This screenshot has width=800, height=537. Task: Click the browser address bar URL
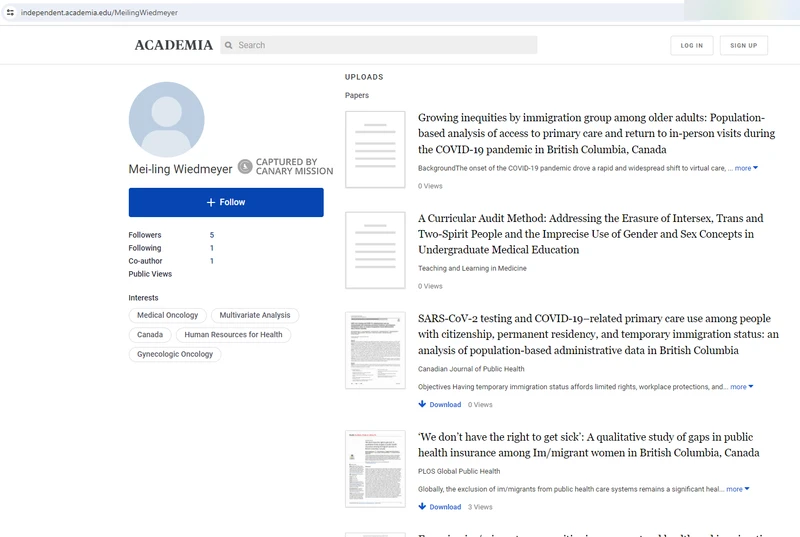point(99,13)
